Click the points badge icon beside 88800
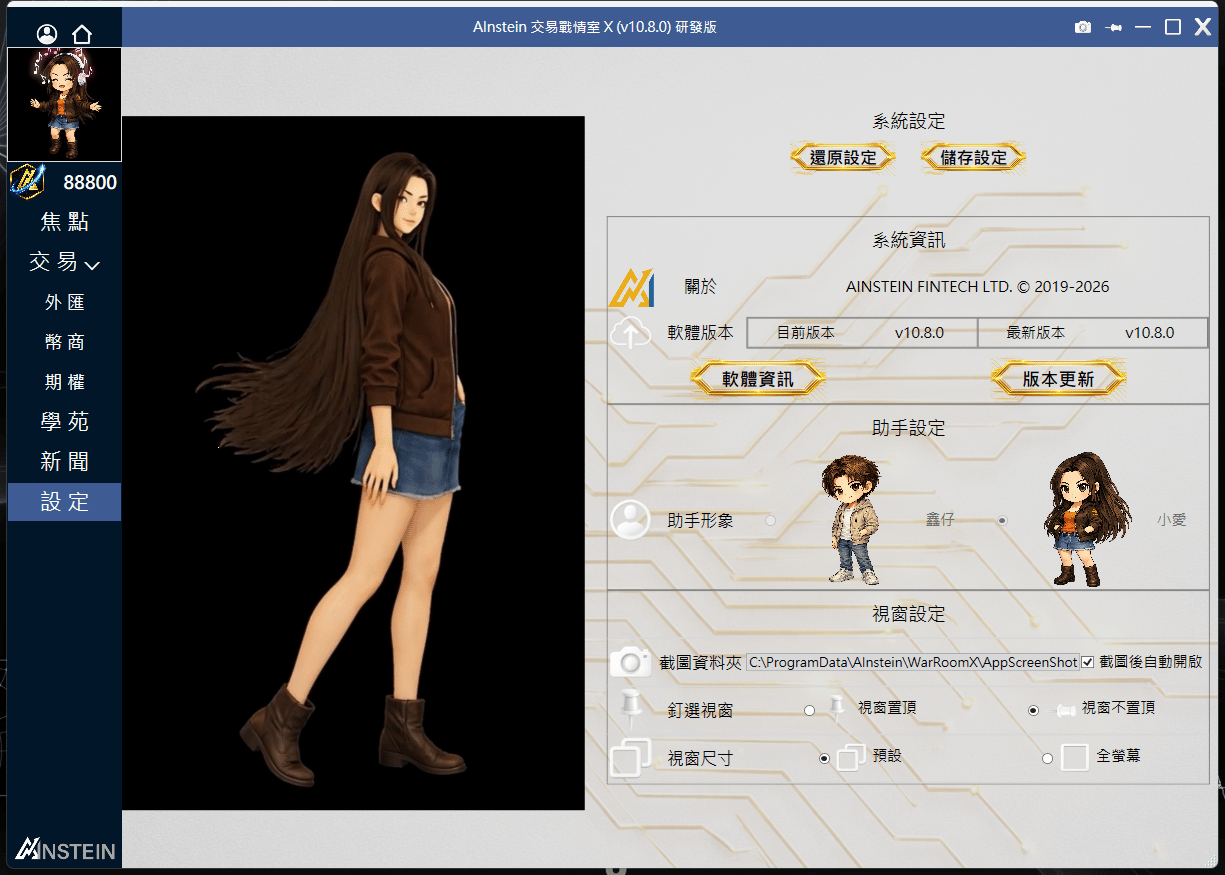This screenshot has height=875, width=1225. pos(28,181)
